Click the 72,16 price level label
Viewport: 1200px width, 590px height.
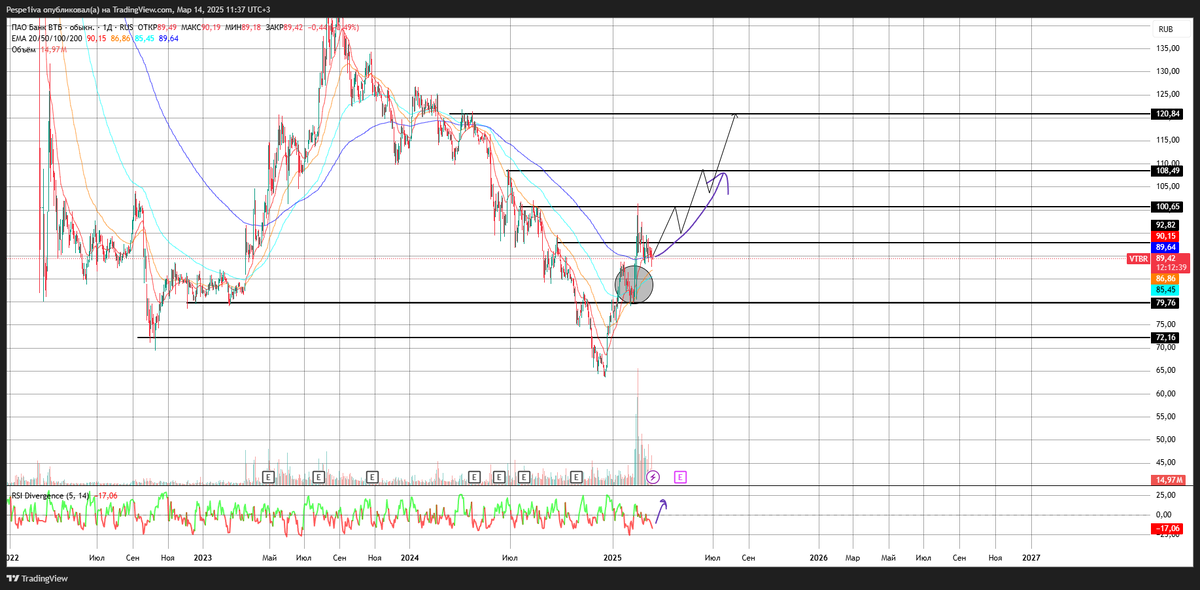click(x=1166, y=338)
